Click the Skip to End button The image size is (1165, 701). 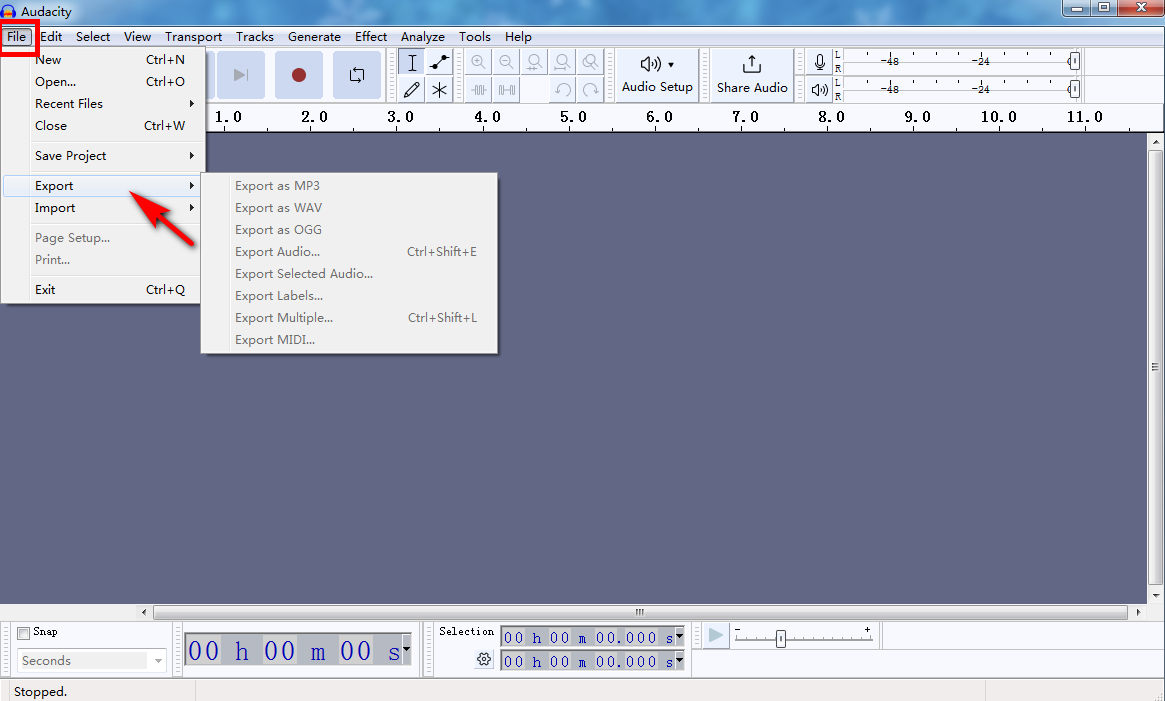point(240,74)
